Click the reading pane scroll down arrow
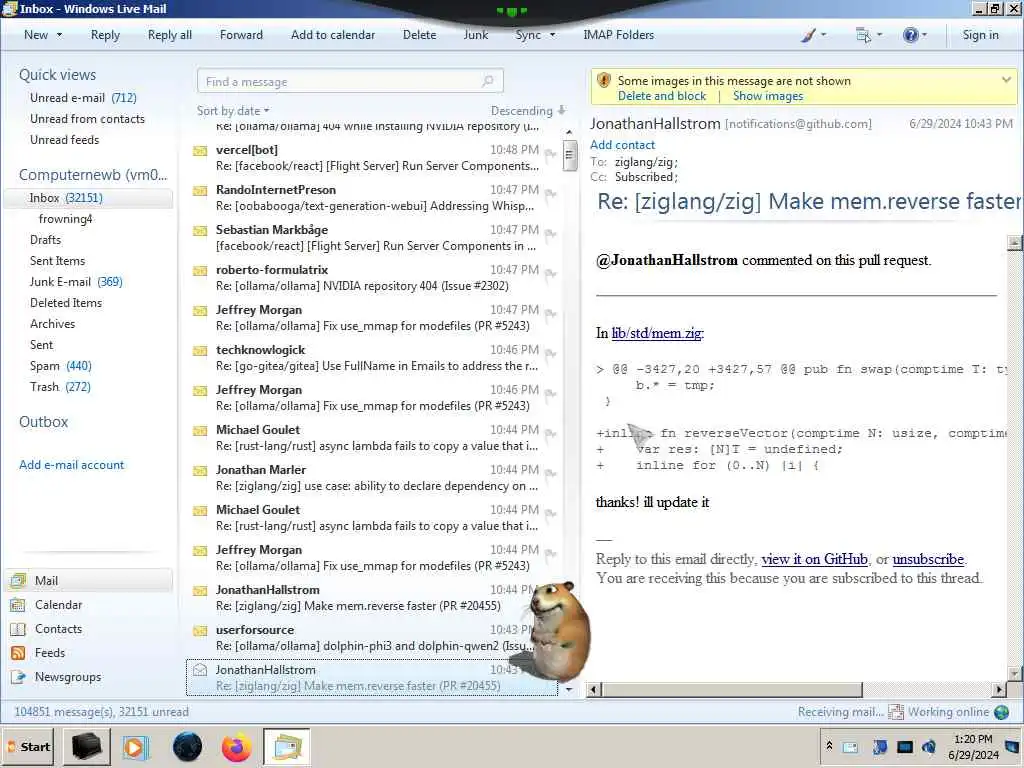 pyautogui.click(x=1014, y=673)
